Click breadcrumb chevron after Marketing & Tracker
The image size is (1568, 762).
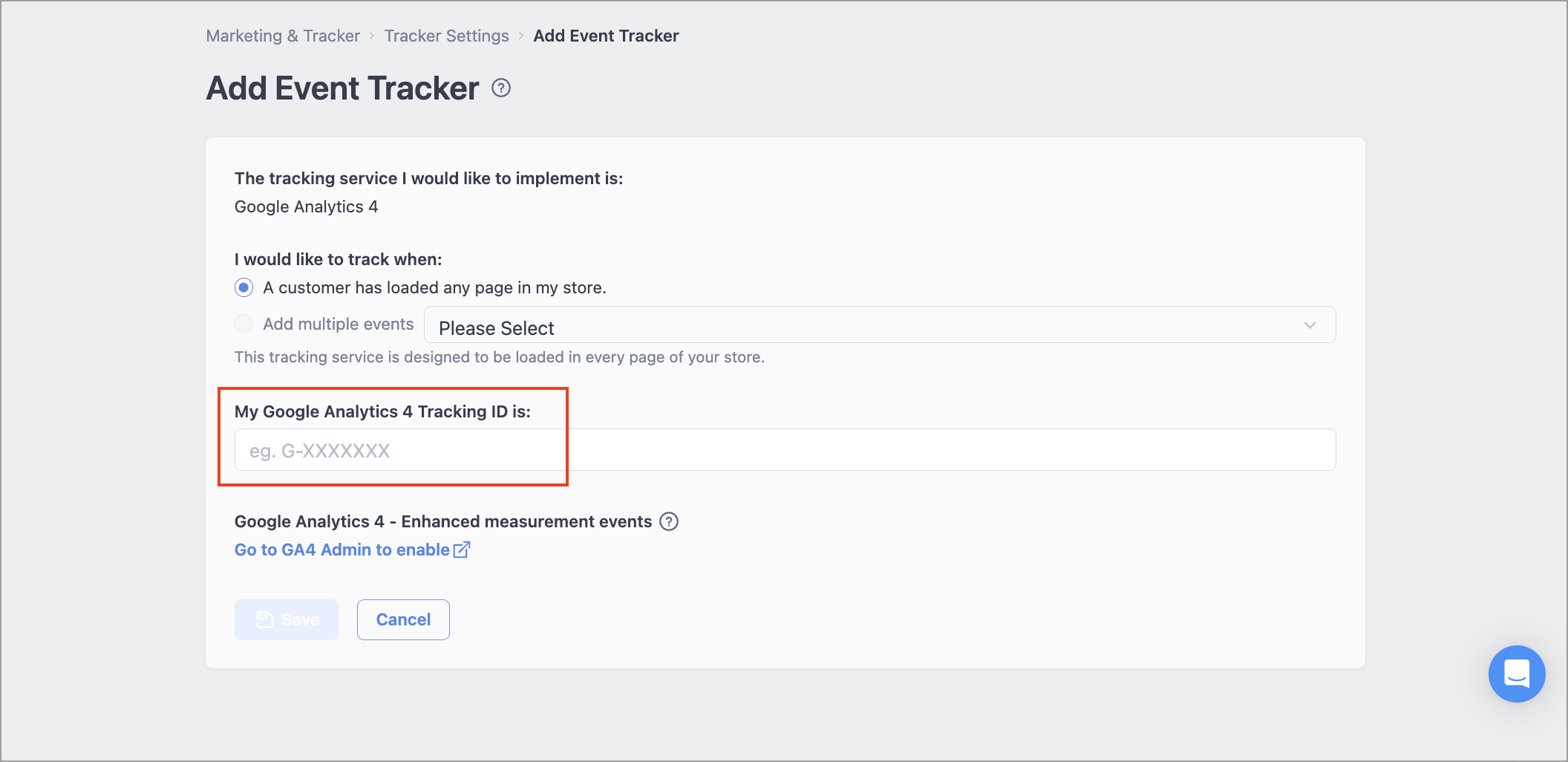pos(372,36)
